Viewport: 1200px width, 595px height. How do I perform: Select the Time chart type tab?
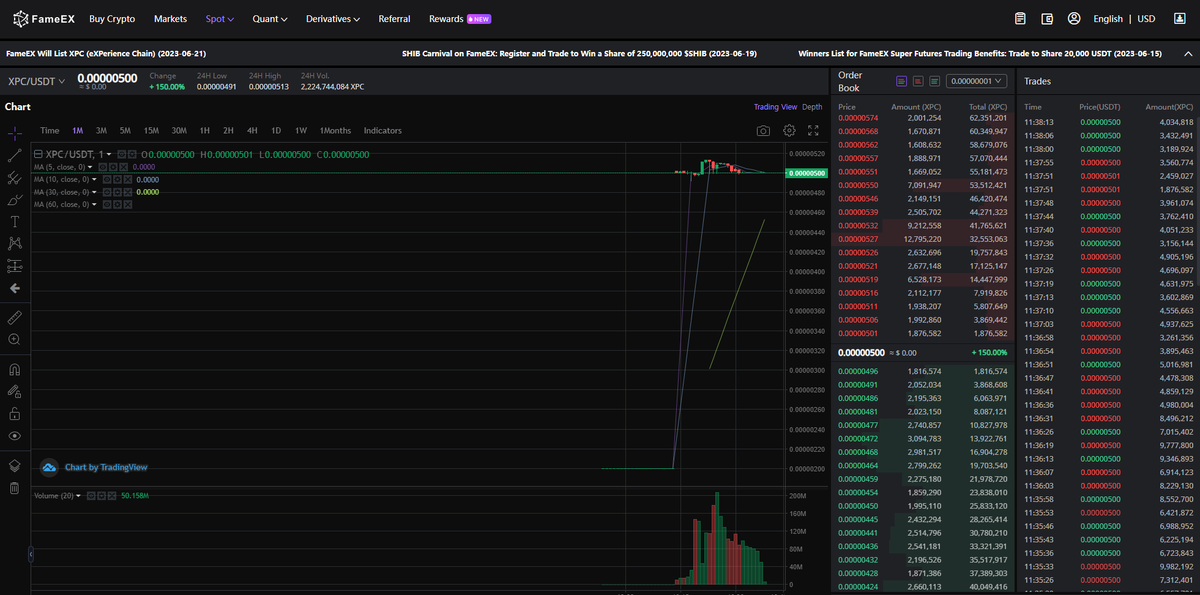pos(50,131)
